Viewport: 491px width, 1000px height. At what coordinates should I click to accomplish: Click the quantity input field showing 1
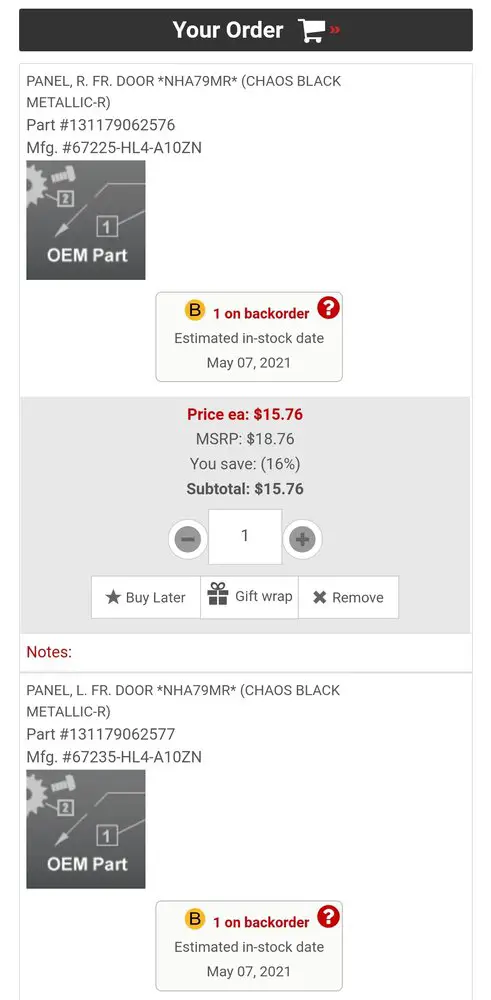coord(245,536)
